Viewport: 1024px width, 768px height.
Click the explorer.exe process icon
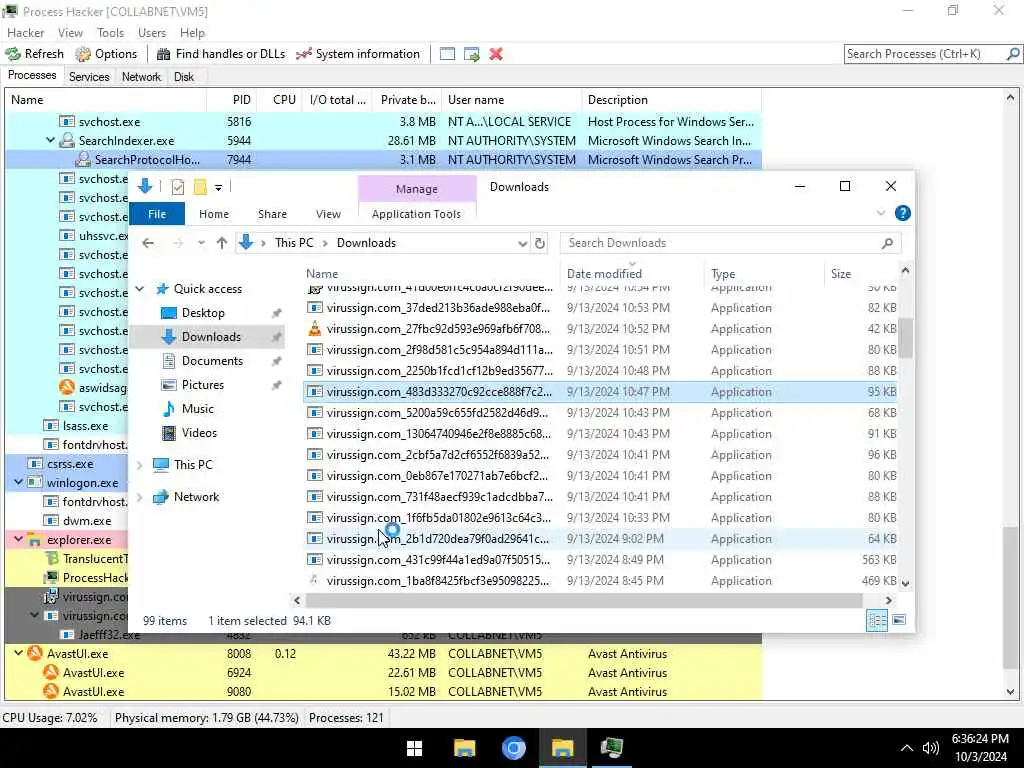[x=35, y=540]
